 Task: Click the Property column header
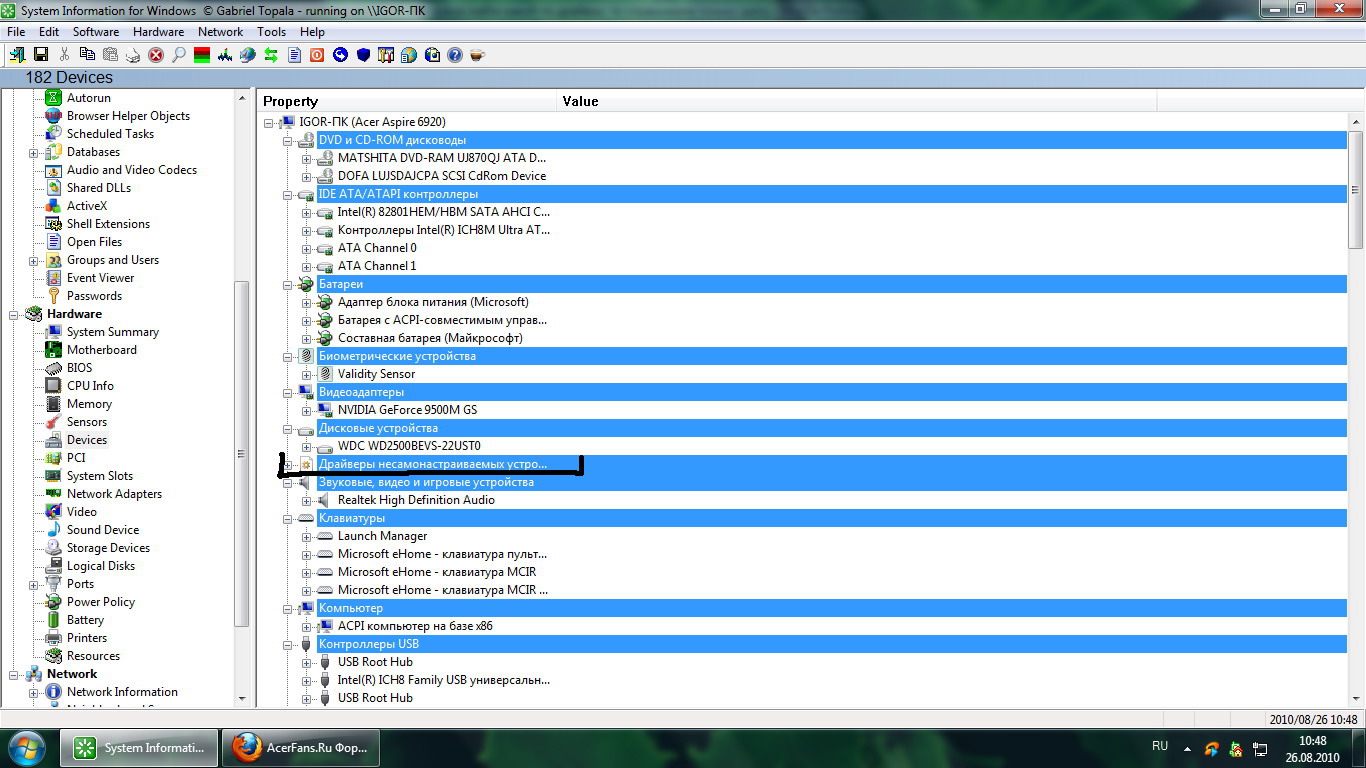[x=407, y=101]
